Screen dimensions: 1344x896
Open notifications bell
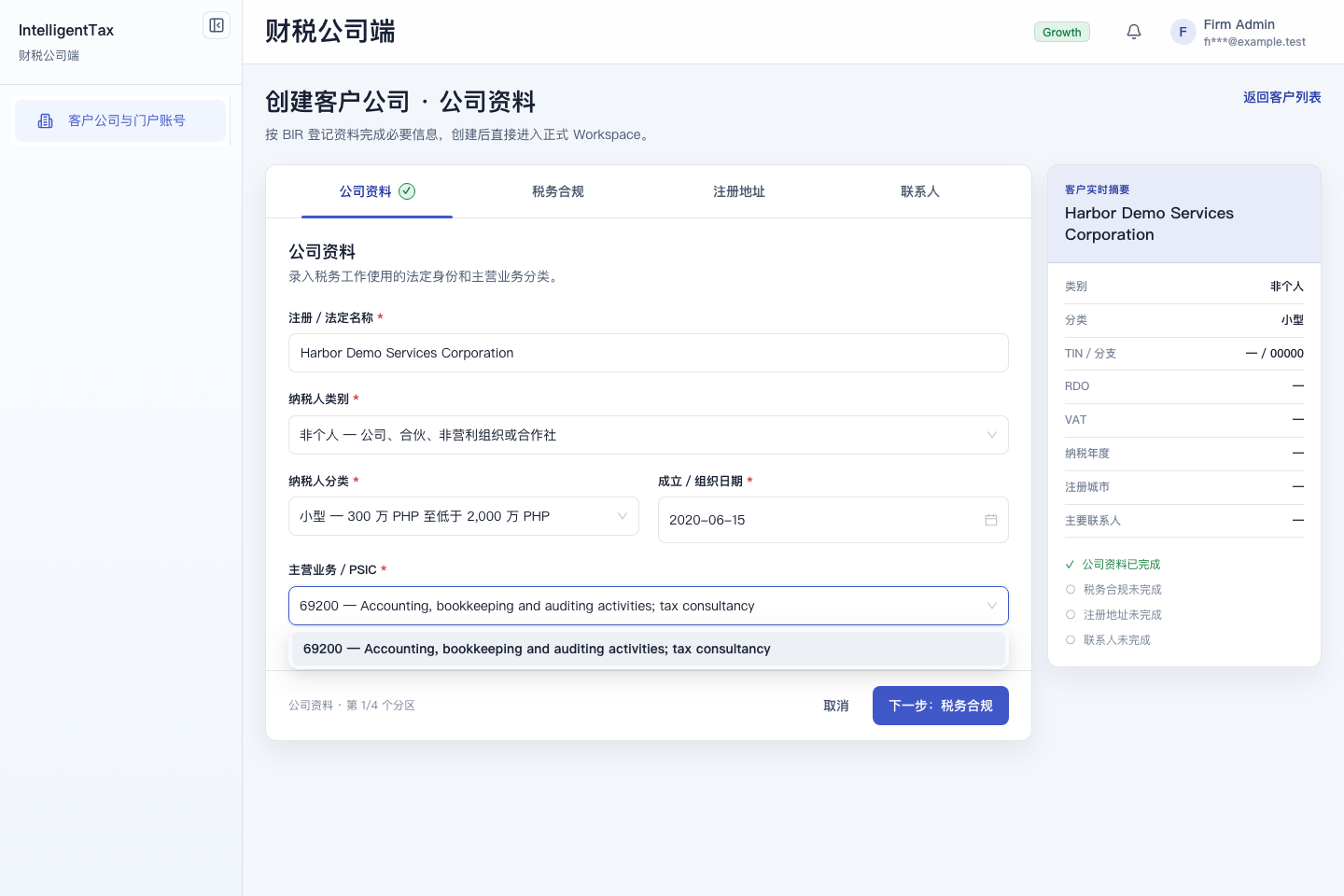[x=1134, y=32]
